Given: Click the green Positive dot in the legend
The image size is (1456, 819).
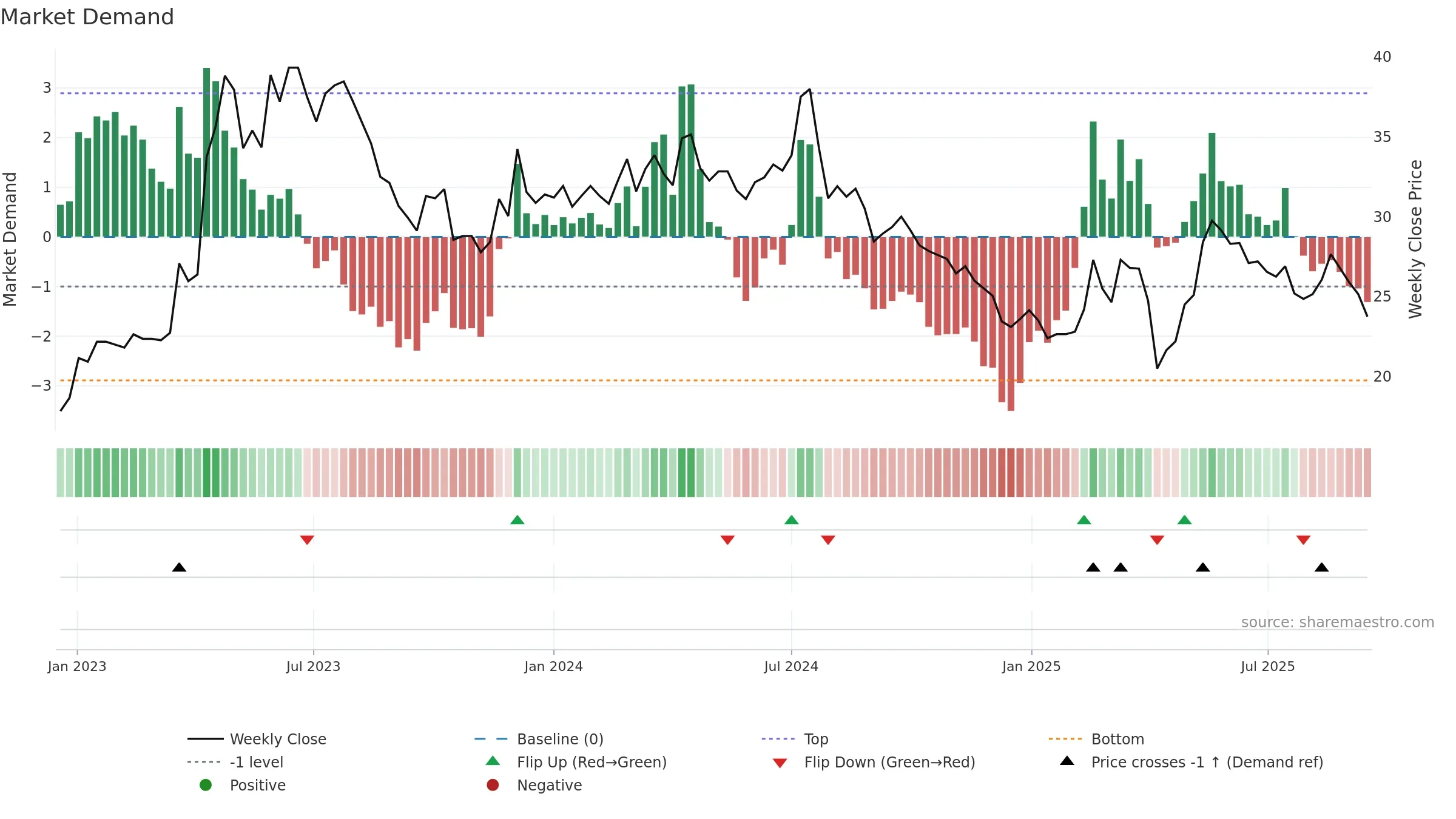Looking at the screenshot, I should 206,785.
